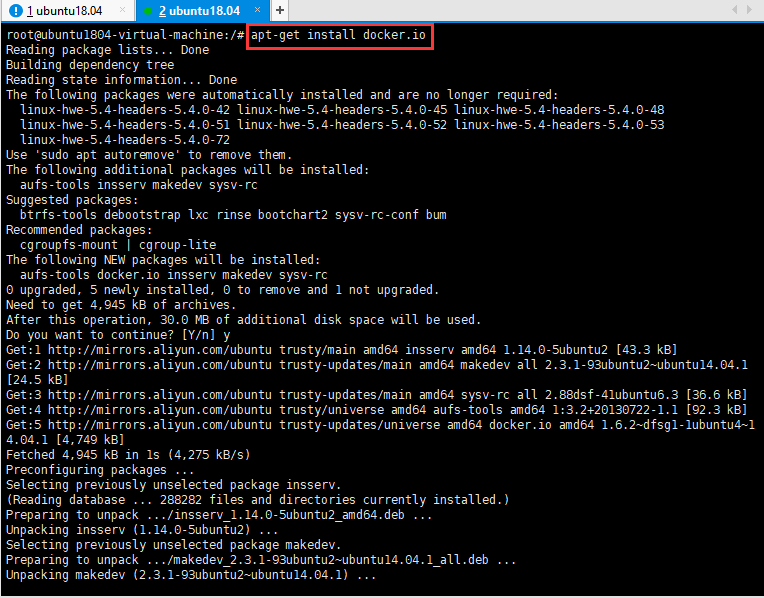Click '0 upgraded, 5 newly installed' line

[222, 290]
